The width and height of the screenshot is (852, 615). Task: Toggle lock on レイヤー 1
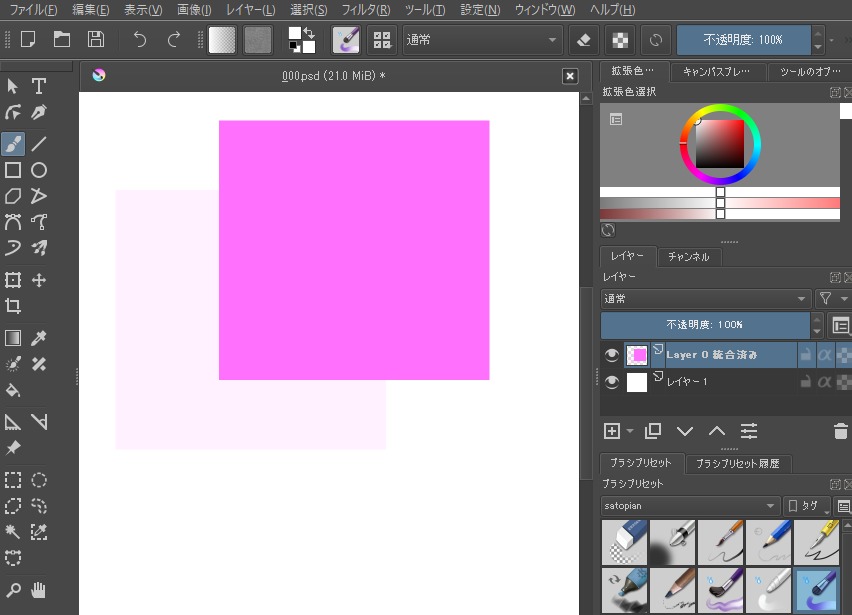(806, 381)
